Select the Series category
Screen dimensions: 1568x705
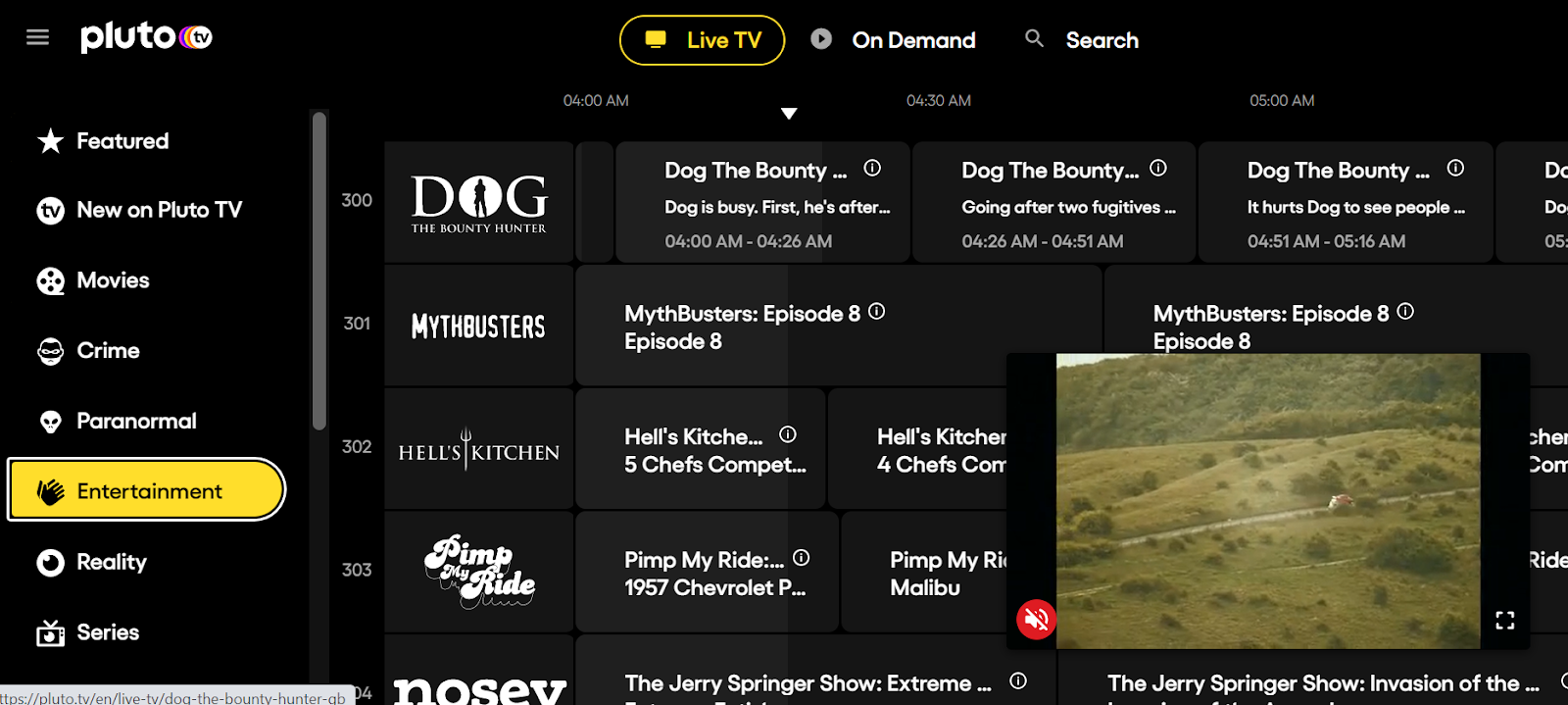[87, 632]
